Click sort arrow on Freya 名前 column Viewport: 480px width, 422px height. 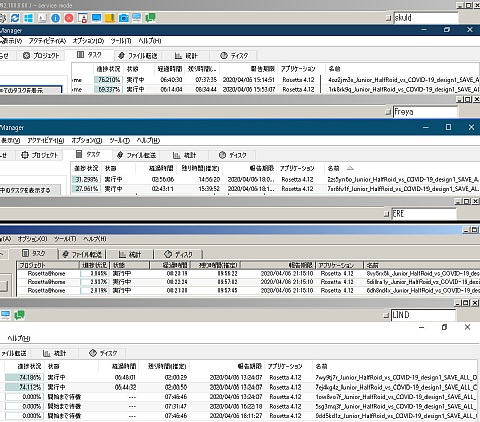point(350,168)
